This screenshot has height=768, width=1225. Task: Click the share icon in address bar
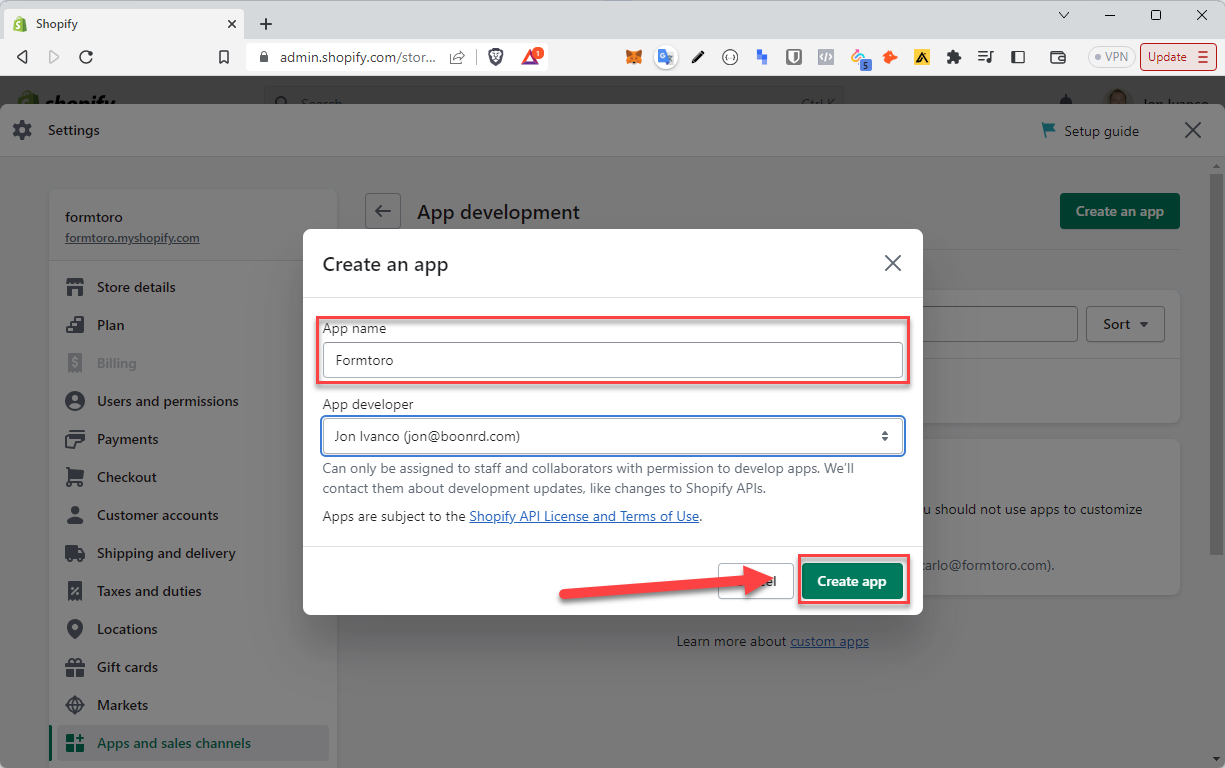pyautogui.click(x=457, y=57)
